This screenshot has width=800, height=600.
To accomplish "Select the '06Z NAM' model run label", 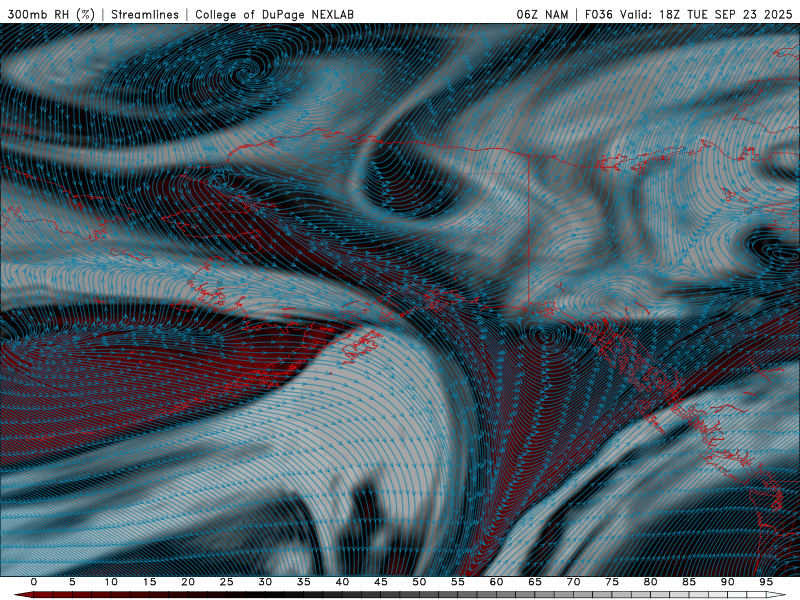I will coord(542,14).
